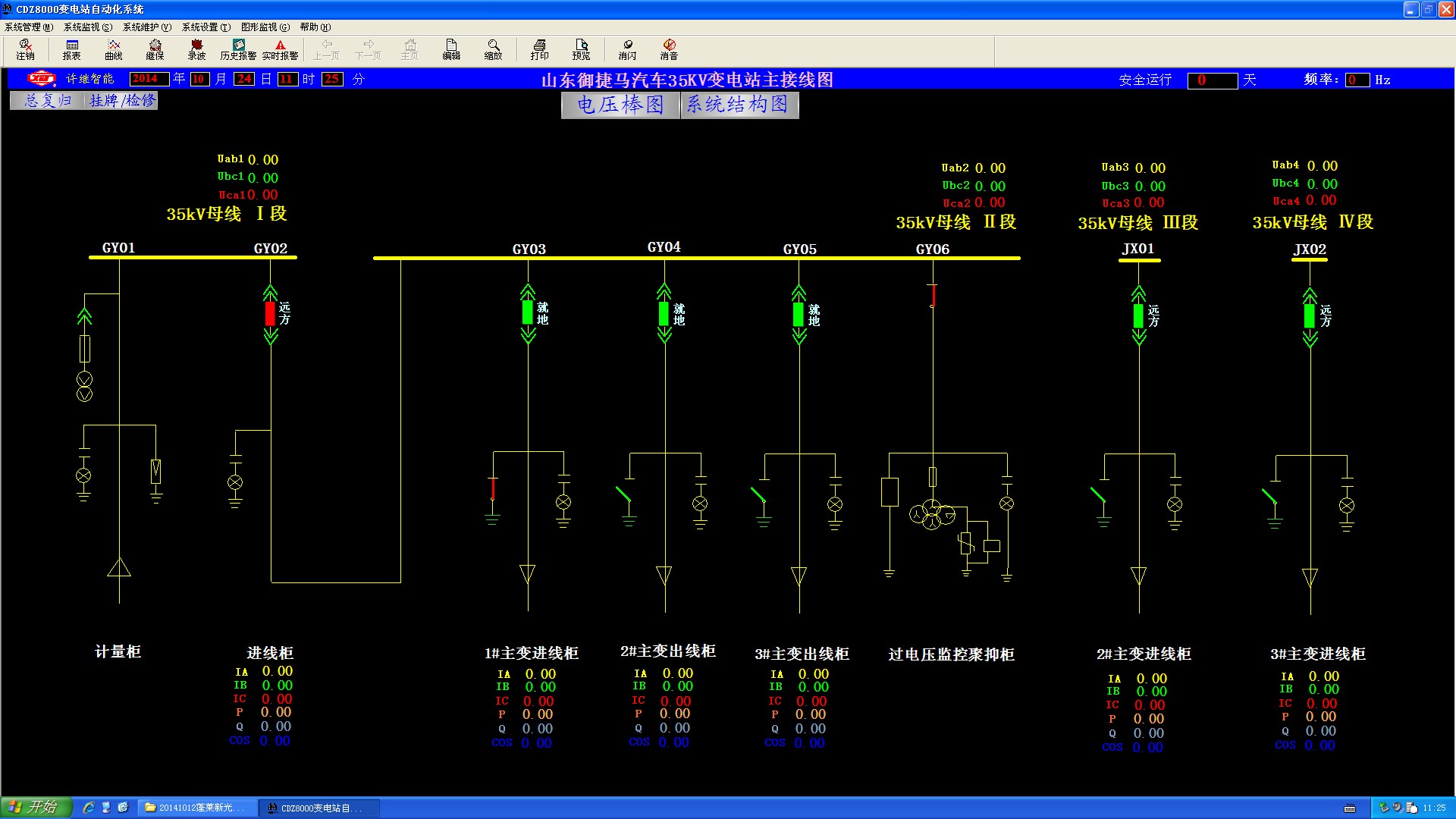Click the 电压棒图 button
The height and width of the screenshot is (819, 1456).
[x=620, y=105]
